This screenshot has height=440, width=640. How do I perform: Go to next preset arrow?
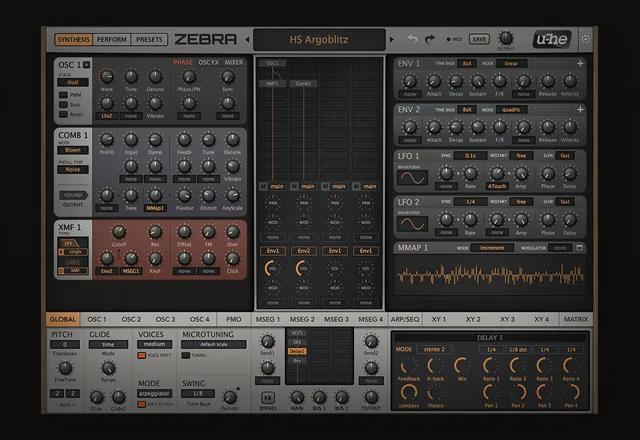[392, 40]
